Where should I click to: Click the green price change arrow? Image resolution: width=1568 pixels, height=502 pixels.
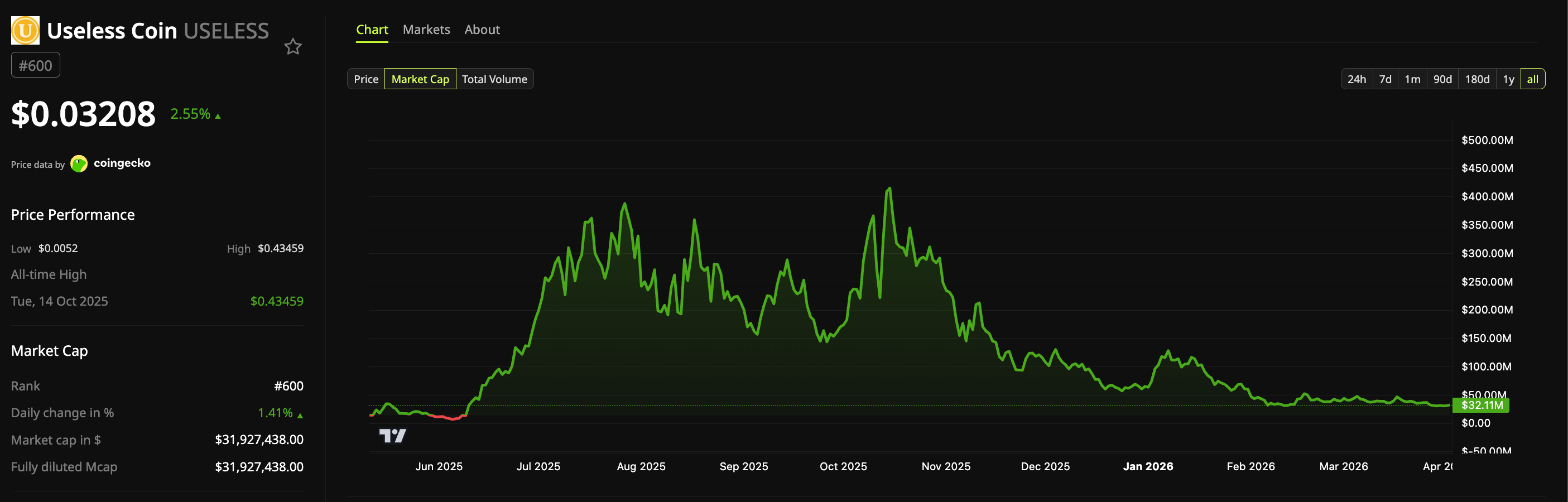218,115
